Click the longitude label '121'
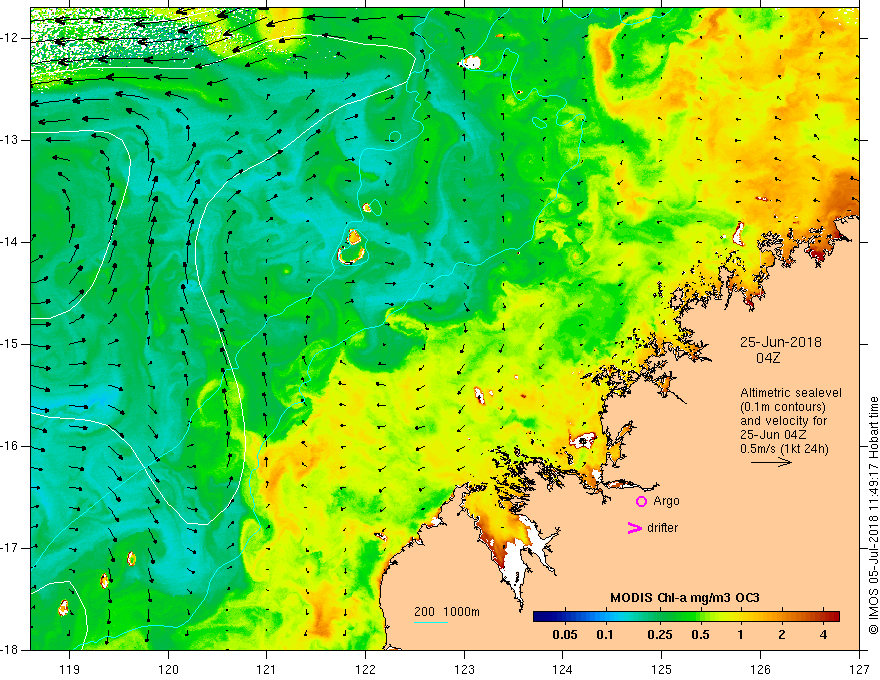The image size is (880, 680). click(267, 670)
